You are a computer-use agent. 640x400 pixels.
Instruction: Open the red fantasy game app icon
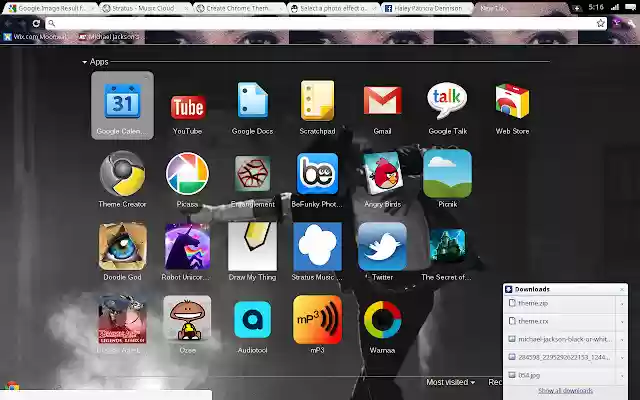pos(122,319)
